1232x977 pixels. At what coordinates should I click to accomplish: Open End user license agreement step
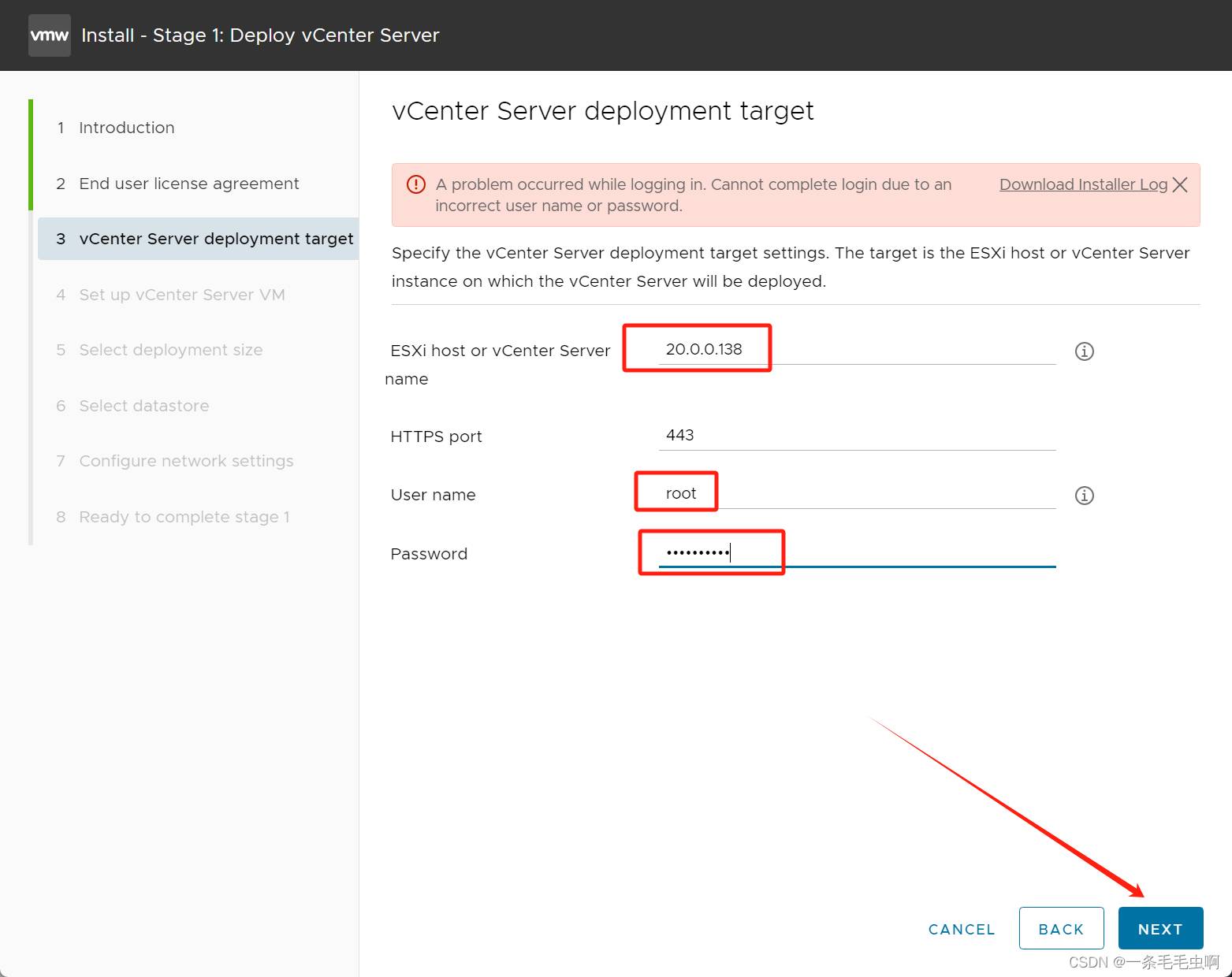click(x=188, y=184)
